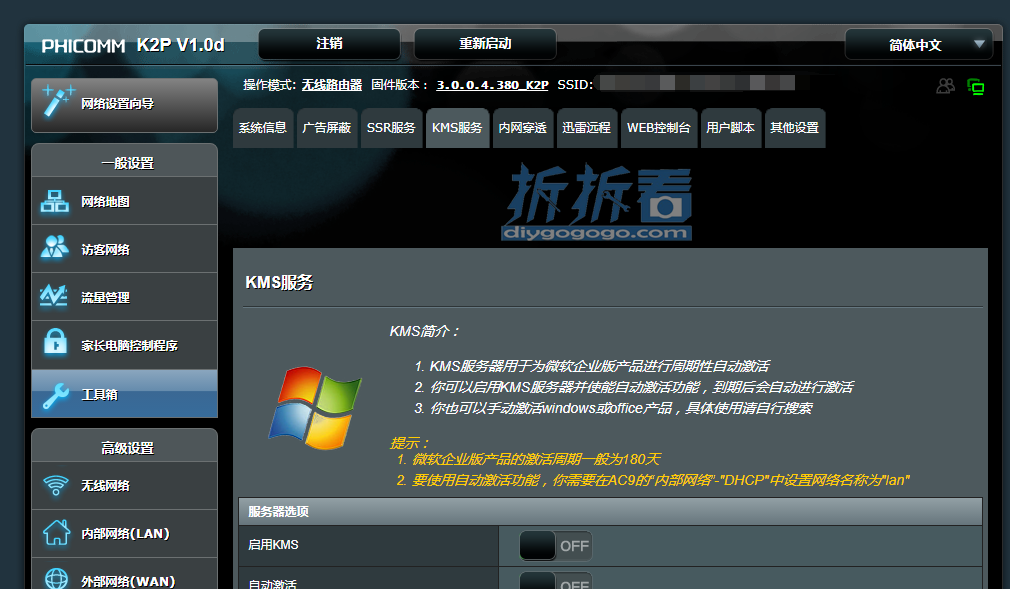
Task: Toggle the 启用KMS switch on
Action: pos(555,546)
